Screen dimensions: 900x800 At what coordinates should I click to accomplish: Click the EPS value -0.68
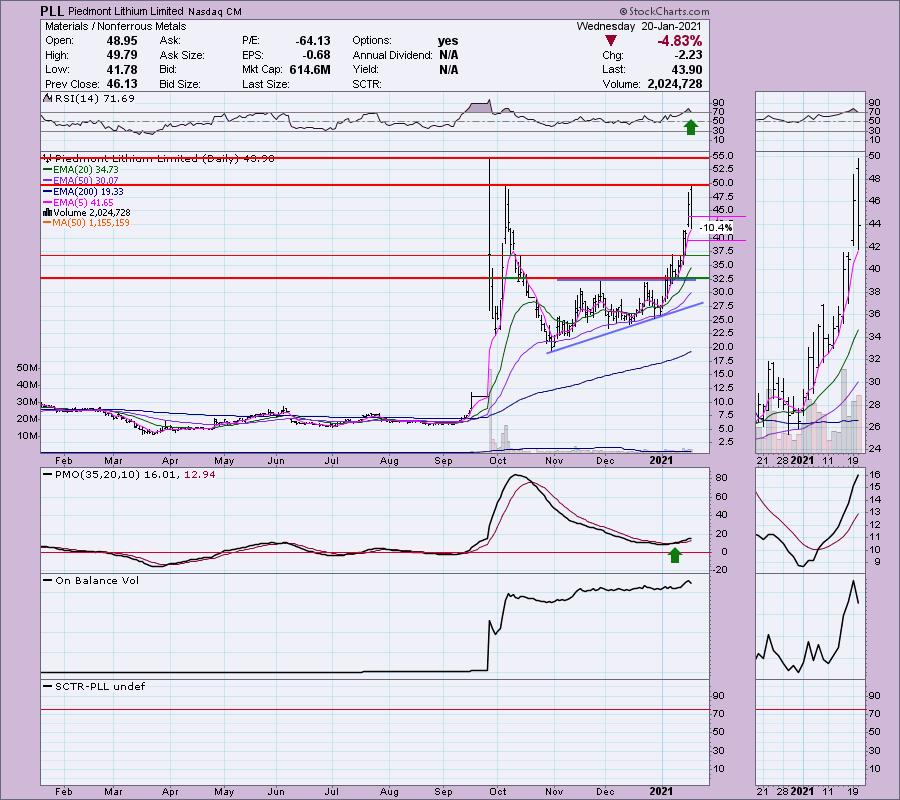click(x=316, y=55)
